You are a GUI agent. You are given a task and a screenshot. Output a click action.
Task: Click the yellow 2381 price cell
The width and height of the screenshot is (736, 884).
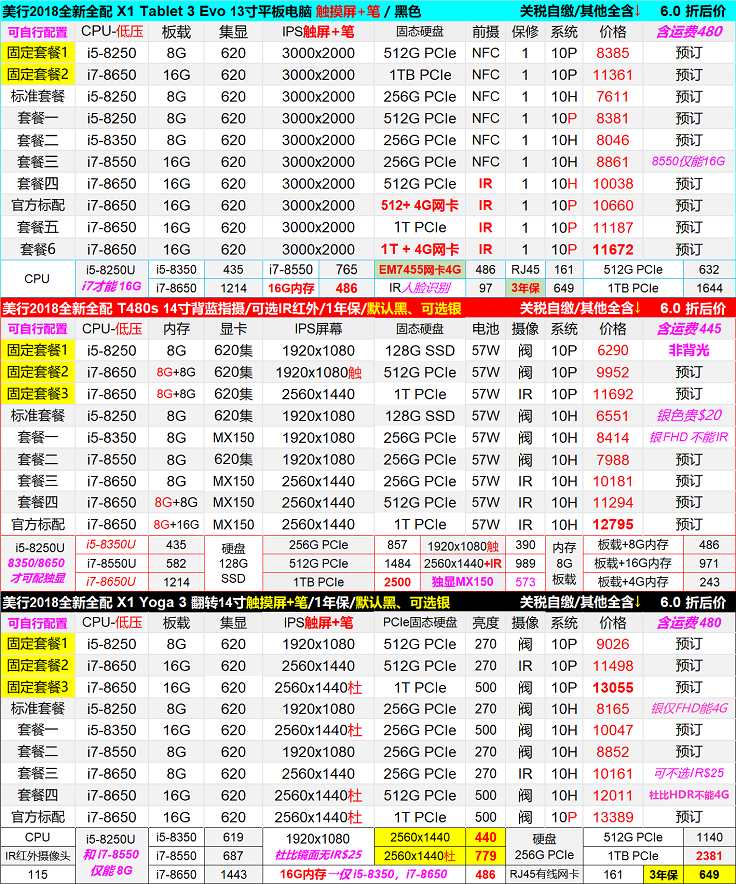click(708, 856)
